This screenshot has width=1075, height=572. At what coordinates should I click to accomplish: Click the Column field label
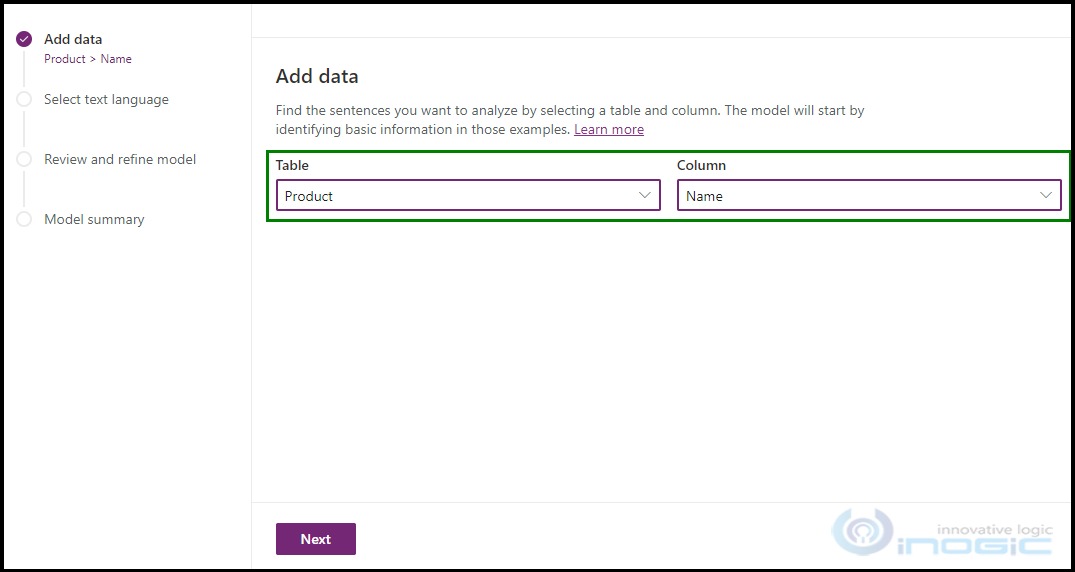point(701,165)
